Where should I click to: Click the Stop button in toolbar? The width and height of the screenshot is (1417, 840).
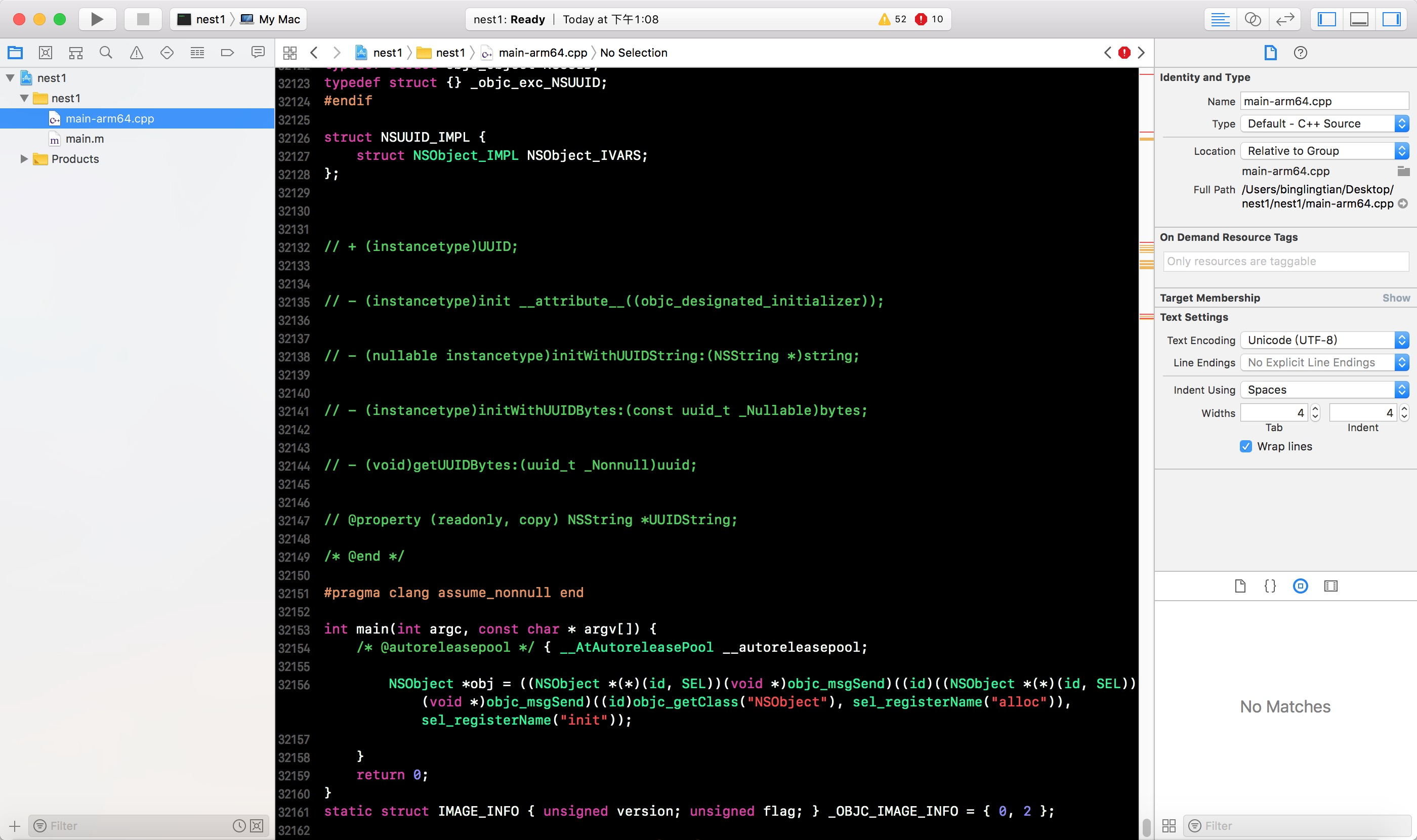pos(143,19)
